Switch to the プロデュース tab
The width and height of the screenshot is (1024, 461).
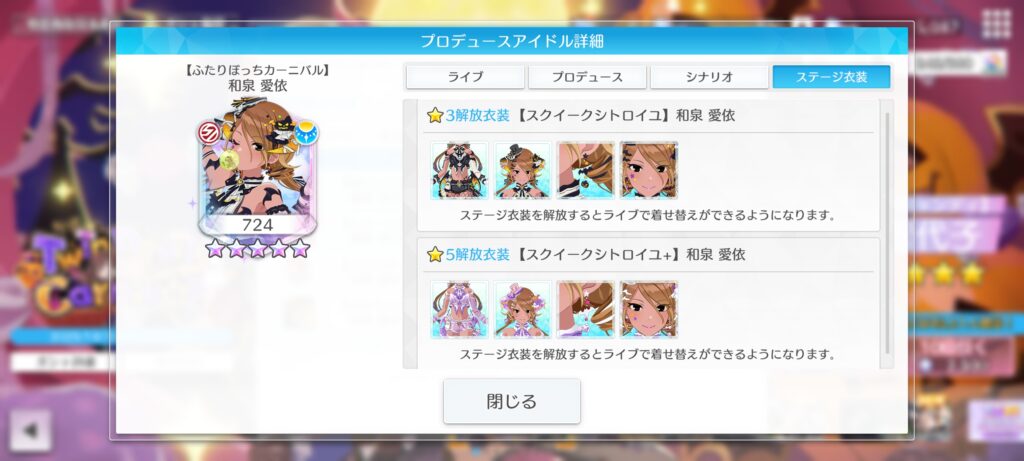coord(587,76)
